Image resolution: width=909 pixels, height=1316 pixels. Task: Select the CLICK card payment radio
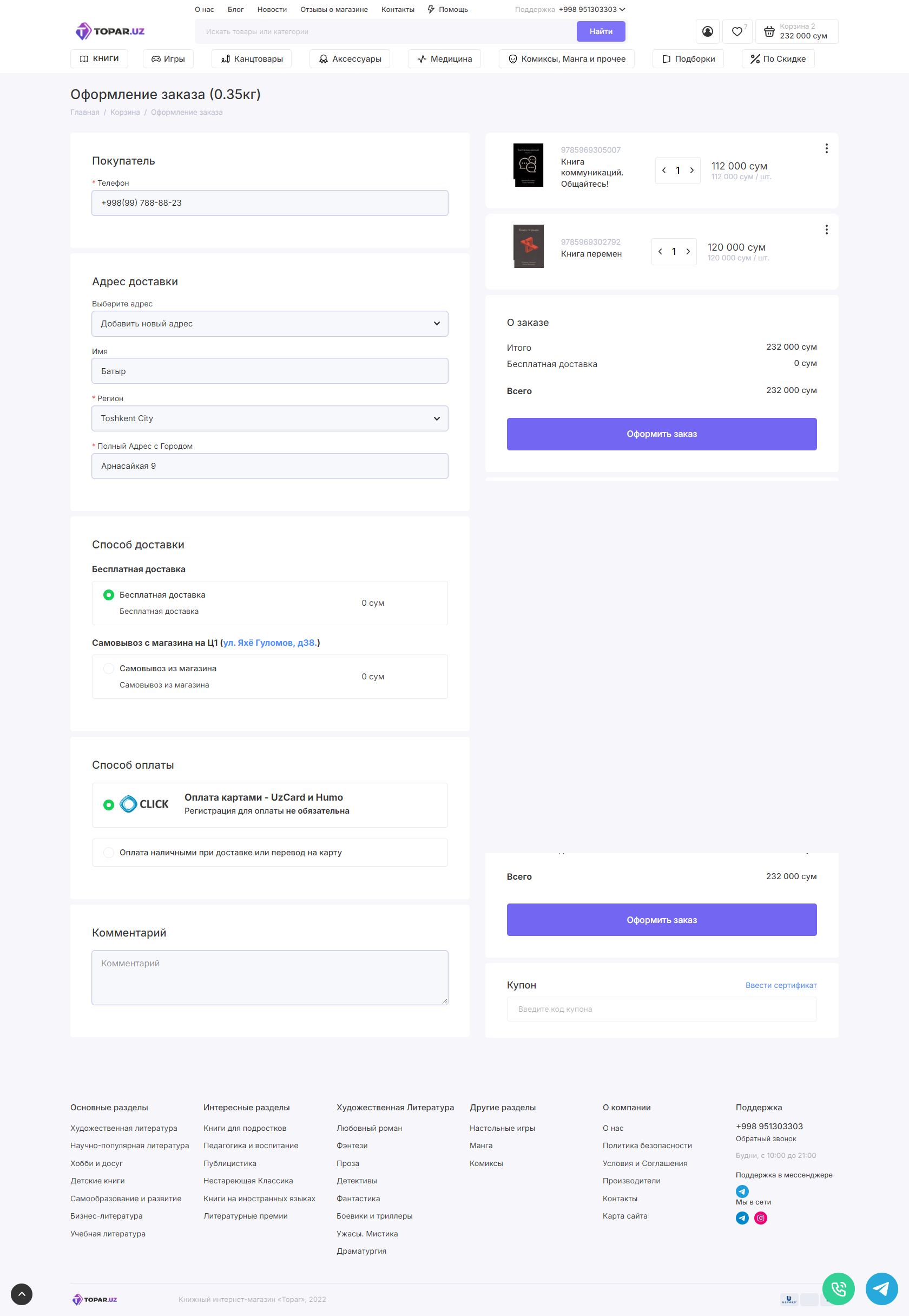coord(109,805)
